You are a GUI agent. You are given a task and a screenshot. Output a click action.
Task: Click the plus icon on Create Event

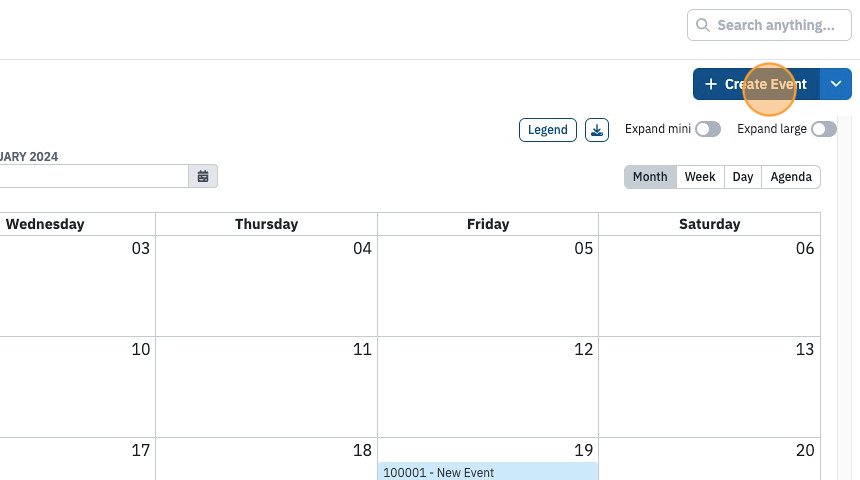711,84
